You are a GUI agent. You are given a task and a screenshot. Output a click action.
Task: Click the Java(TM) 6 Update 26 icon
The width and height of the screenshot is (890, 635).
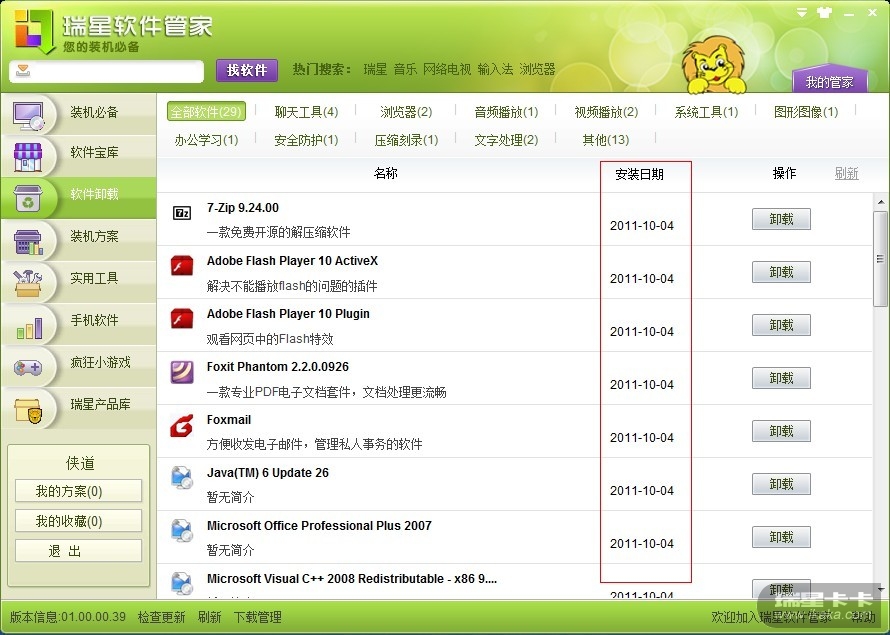pos(182,477)
